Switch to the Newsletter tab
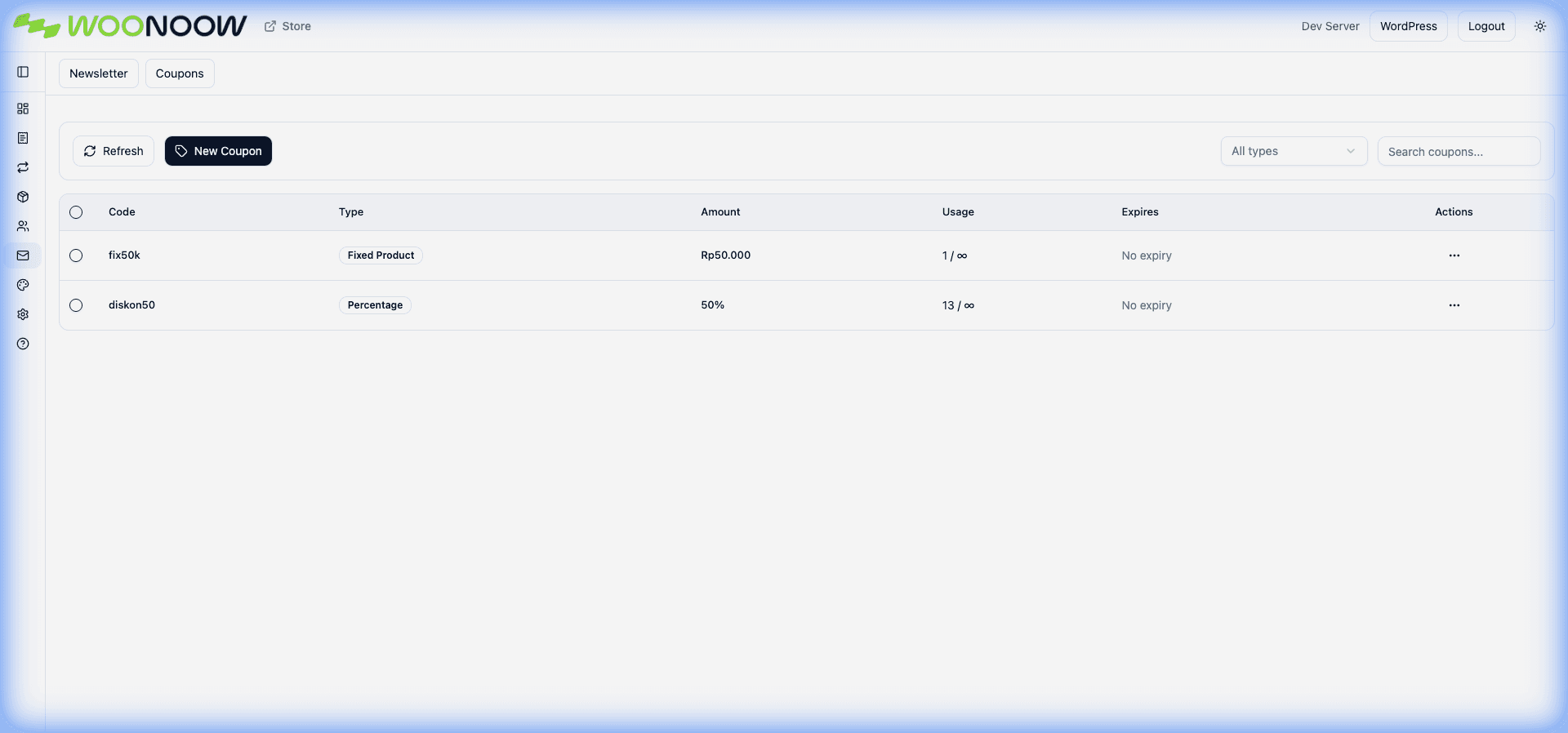The image size is (1568, 733). 99,73
